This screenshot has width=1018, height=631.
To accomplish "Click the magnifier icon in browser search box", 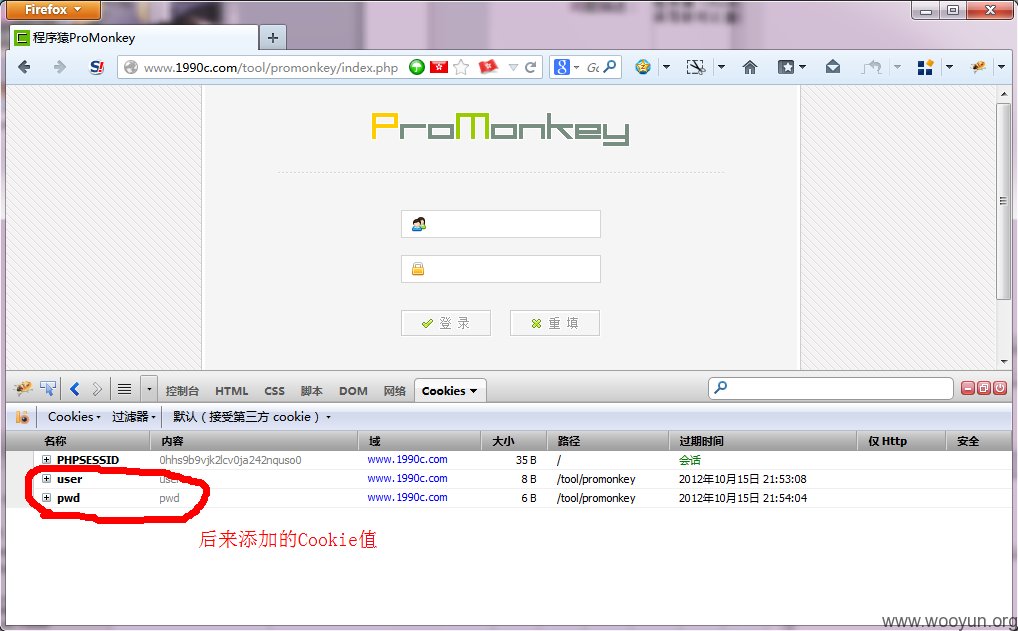I will coord(609,67).
